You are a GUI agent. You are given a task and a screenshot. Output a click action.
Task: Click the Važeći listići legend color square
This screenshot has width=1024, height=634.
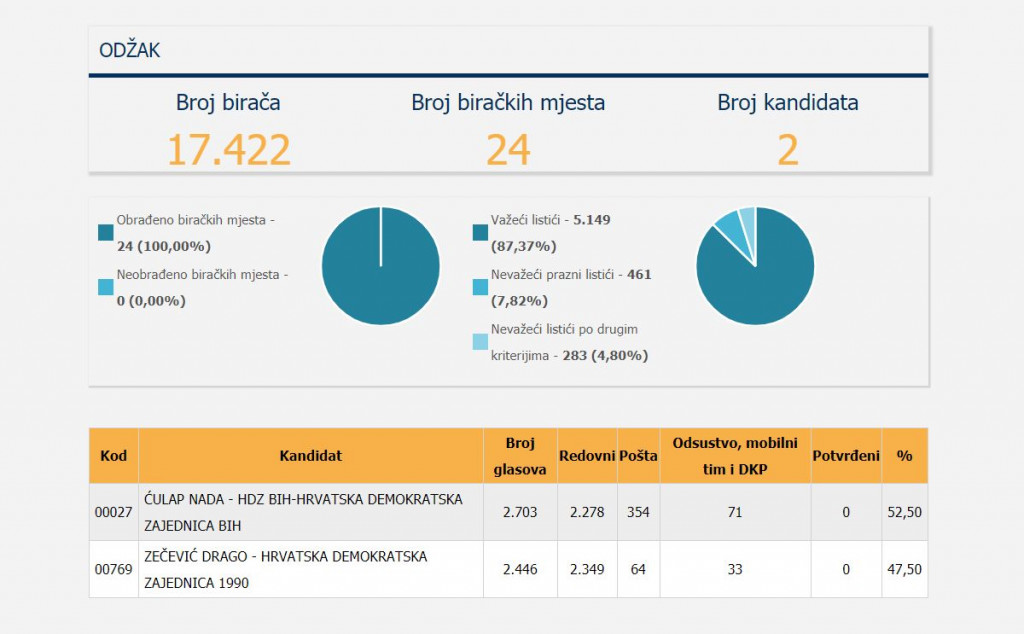[x=480, y=233]
